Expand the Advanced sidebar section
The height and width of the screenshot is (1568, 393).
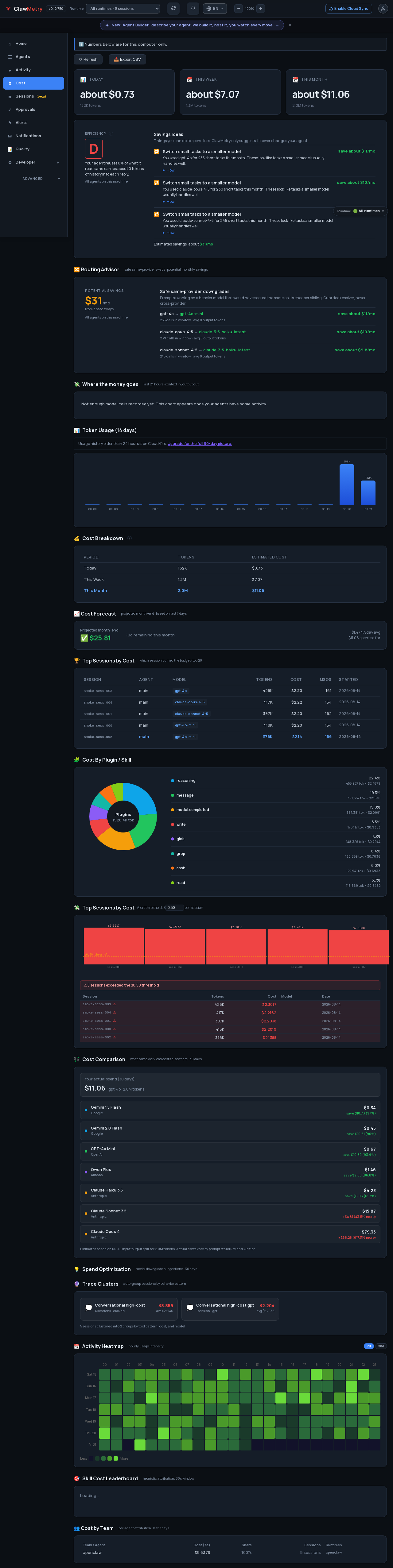point(33,179)
